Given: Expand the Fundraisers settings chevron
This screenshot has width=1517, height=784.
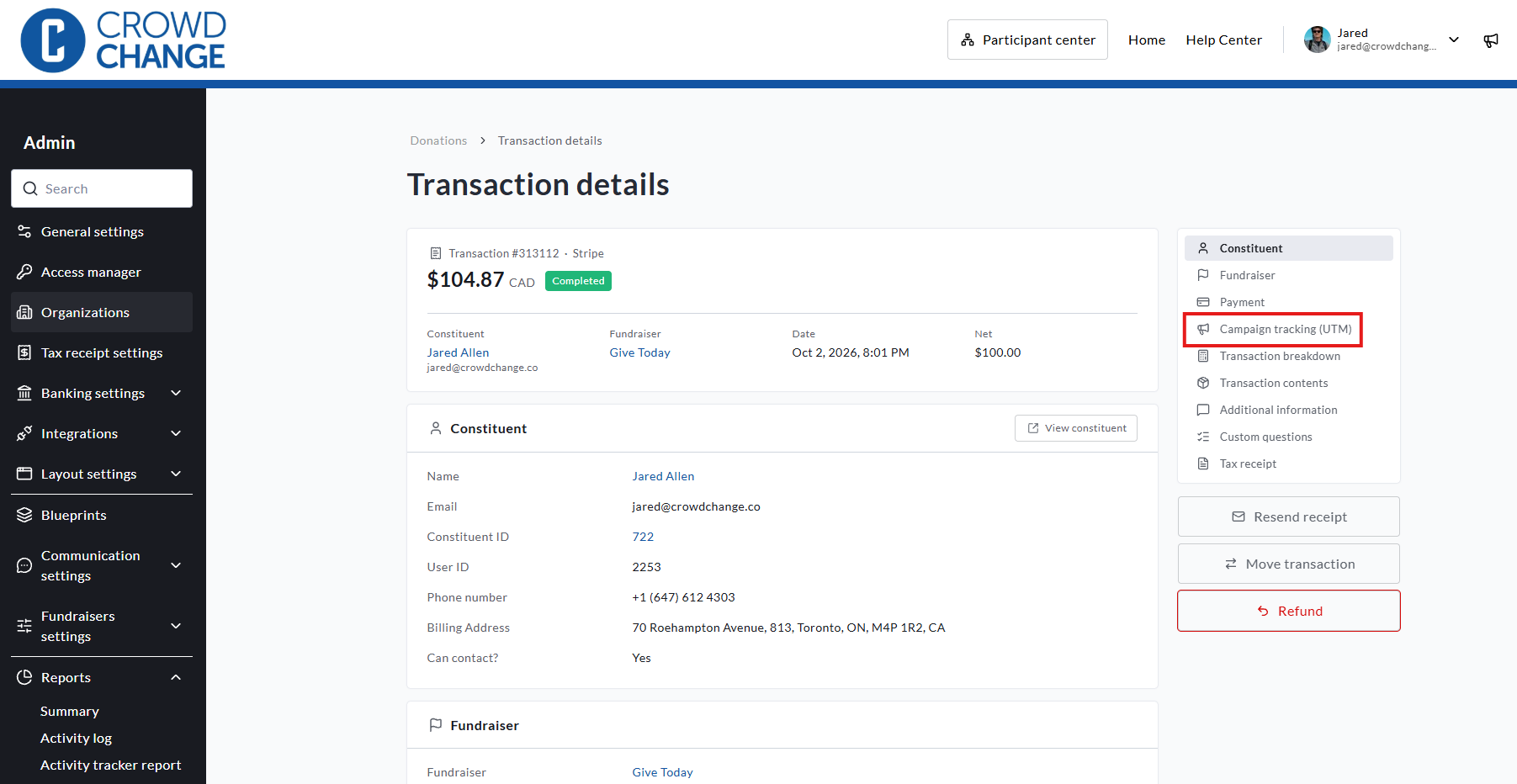Looking at the screenshot, I should click(176, 626).
